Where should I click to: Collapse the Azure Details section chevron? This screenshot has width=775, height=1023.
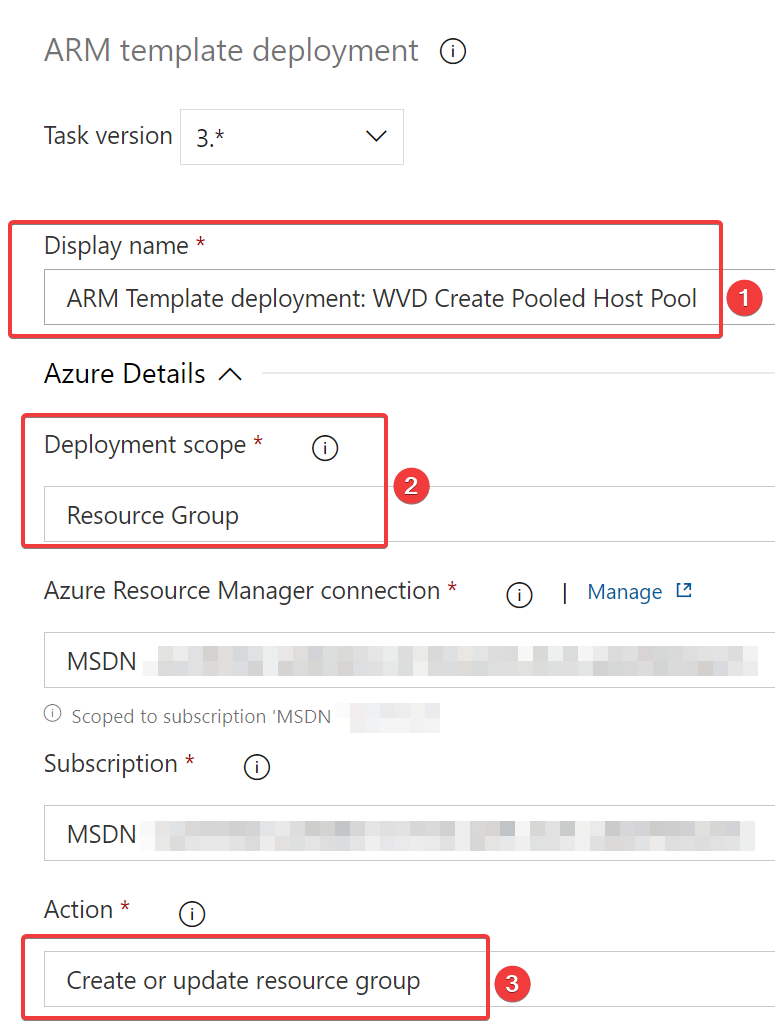click(230, 374)
